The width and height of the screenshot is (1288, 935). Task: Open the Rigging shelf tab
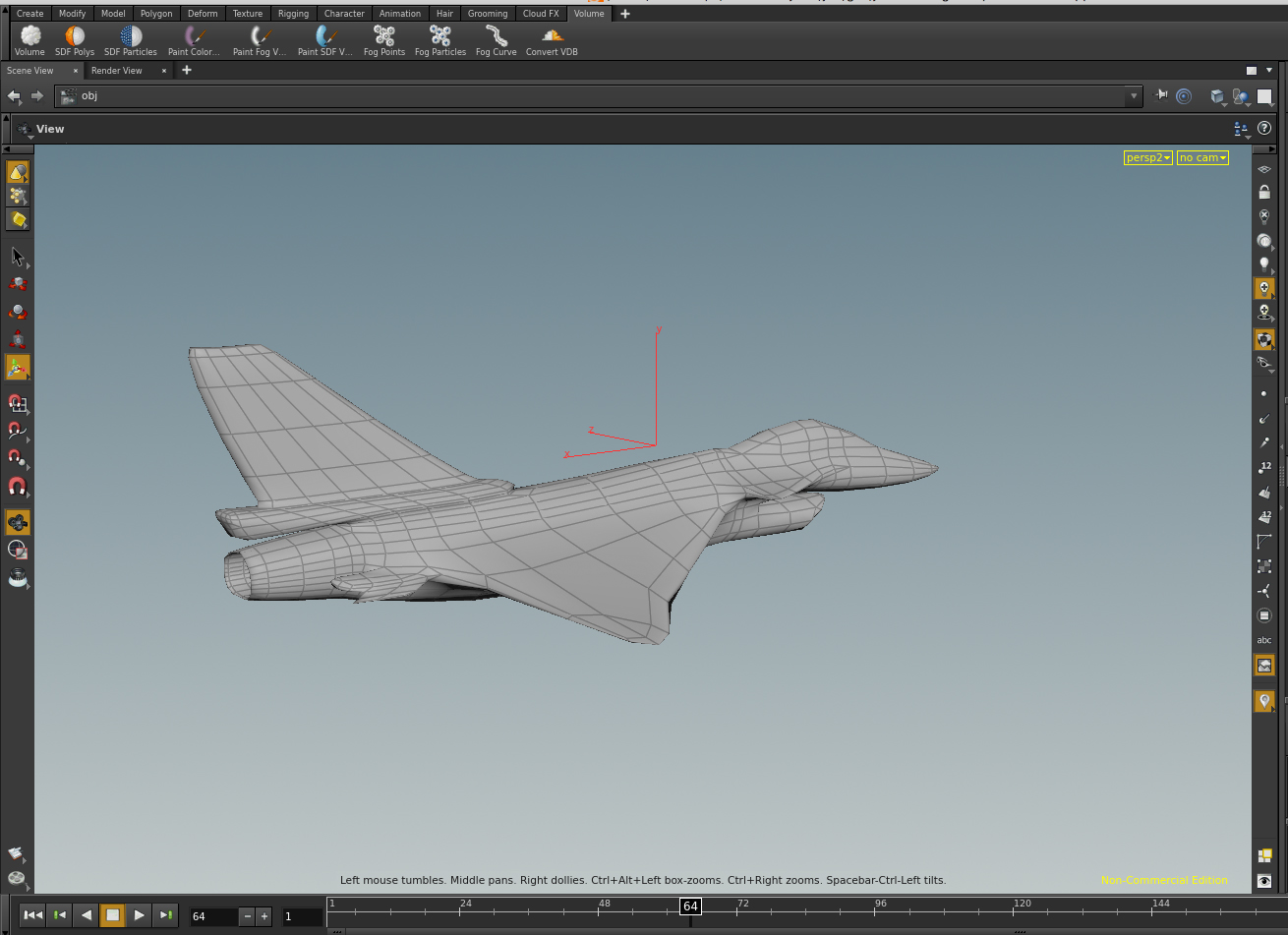click(x=293, y=14)
